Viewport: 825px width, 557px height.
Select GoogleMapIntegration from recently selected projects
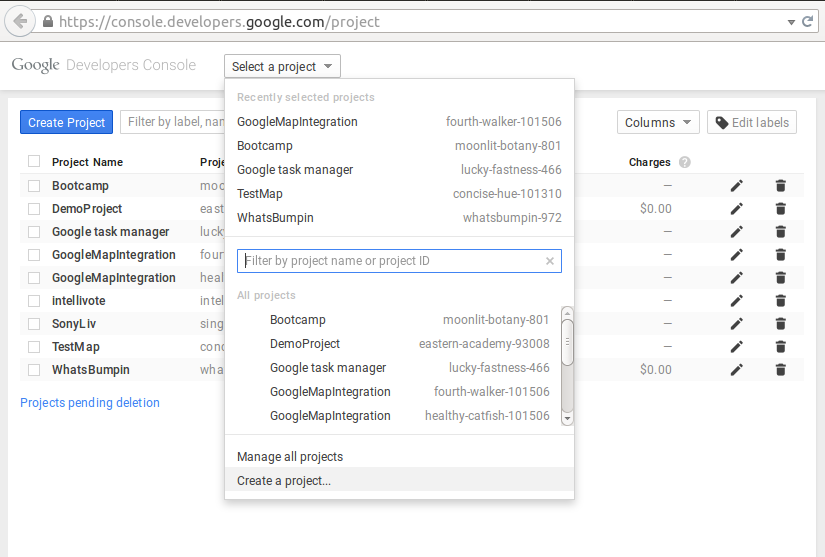point(399,121)
